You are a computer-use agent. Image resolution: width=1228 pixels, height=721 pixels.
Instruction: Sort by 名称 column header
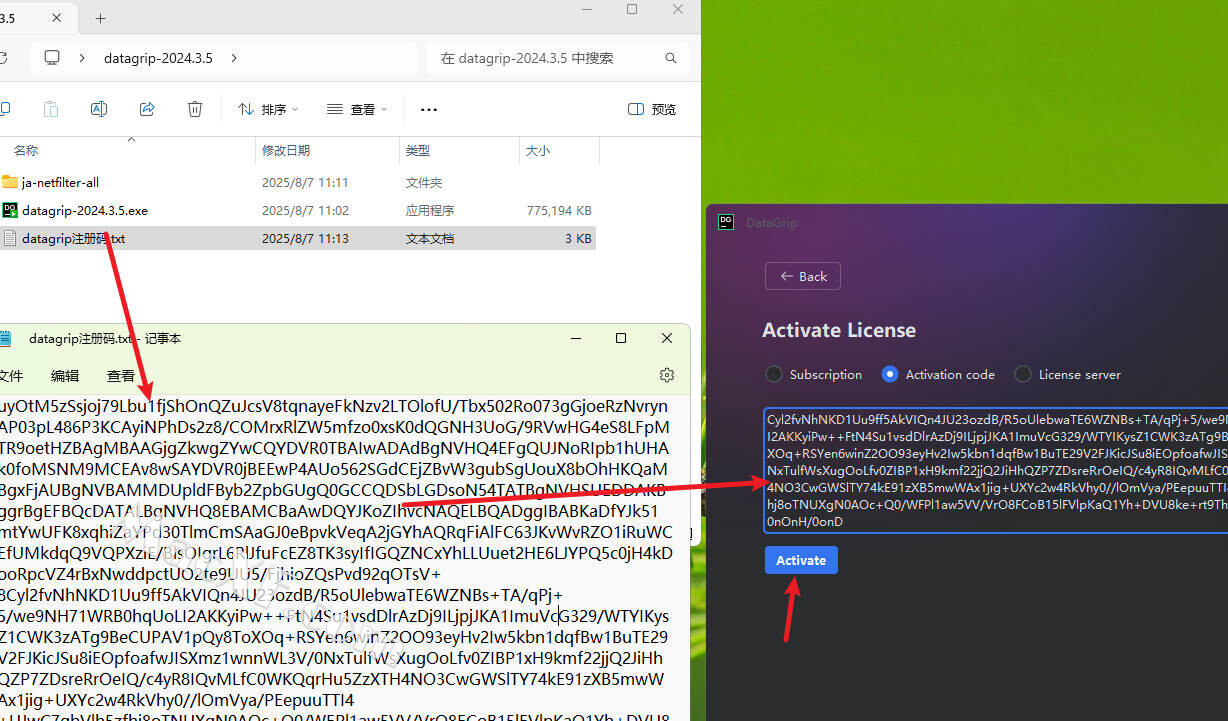26,150
